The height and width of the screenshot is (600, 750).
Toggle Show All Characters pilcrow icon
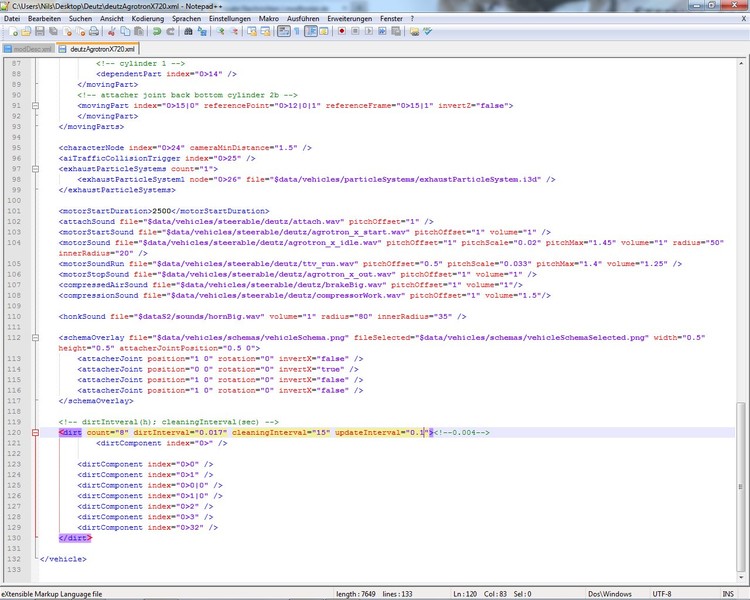coord(297,32)
